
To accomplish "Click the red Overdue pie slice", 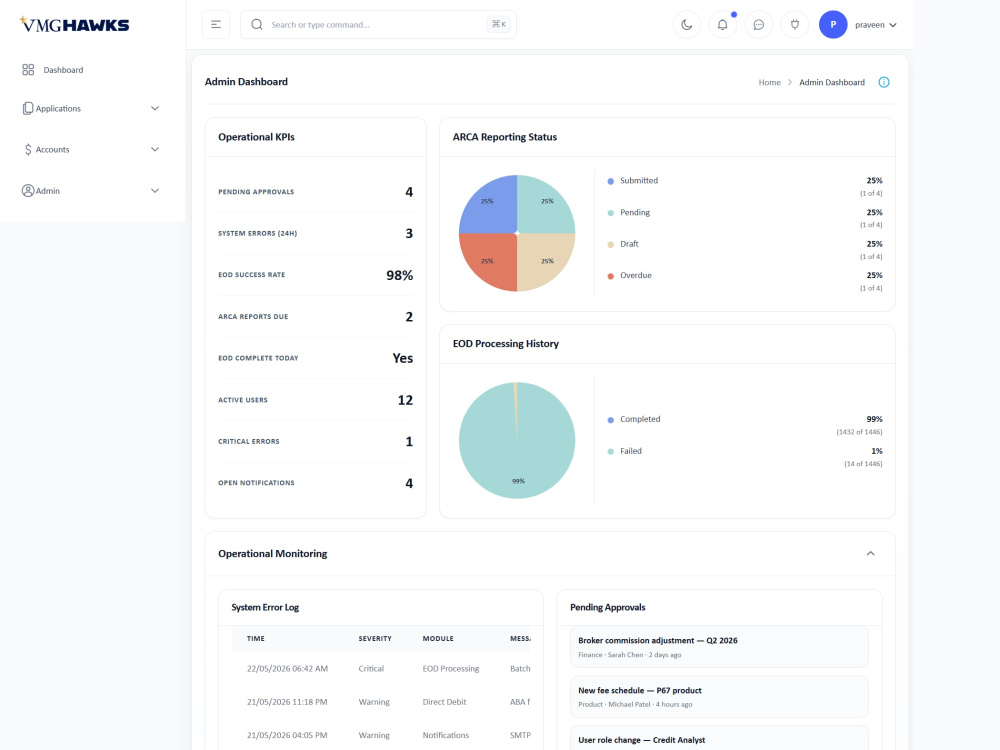I will pos(492,258).
